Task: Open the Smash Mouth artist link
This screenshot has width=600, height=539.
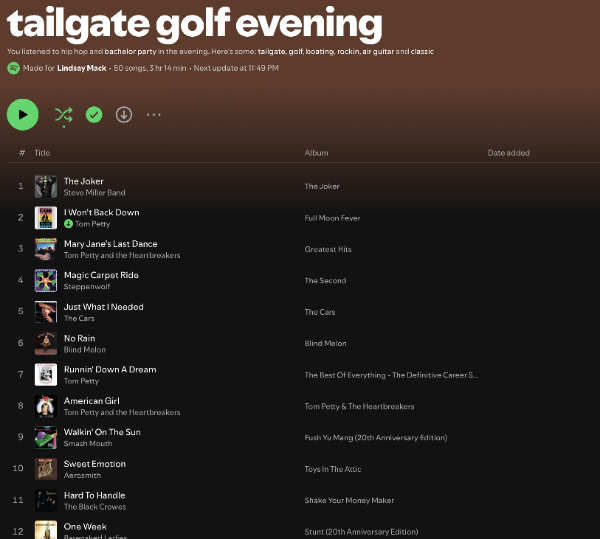Action: tap(88, 444)
